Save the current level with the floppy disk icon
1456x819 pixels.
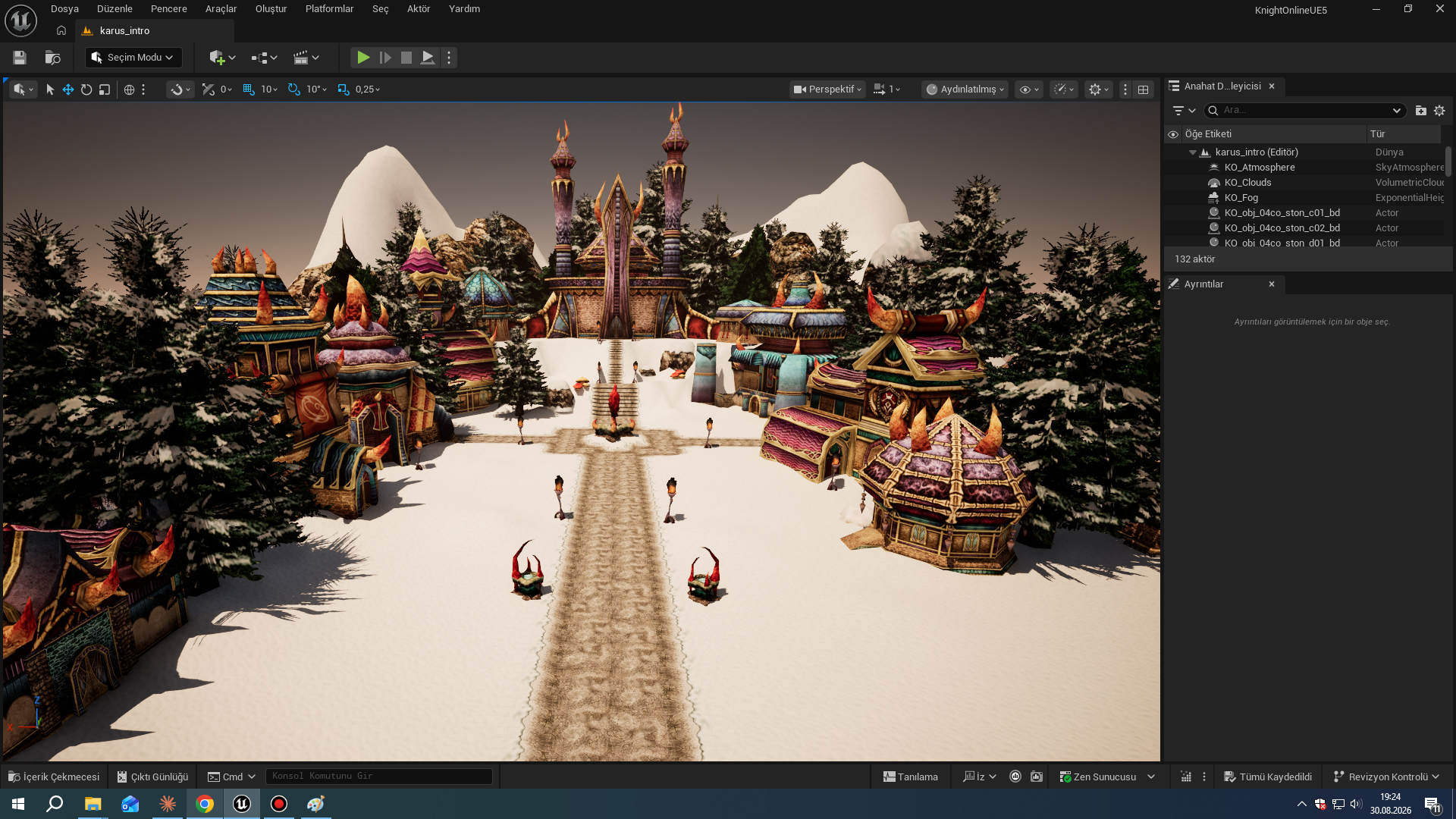[x=20, y=58]
